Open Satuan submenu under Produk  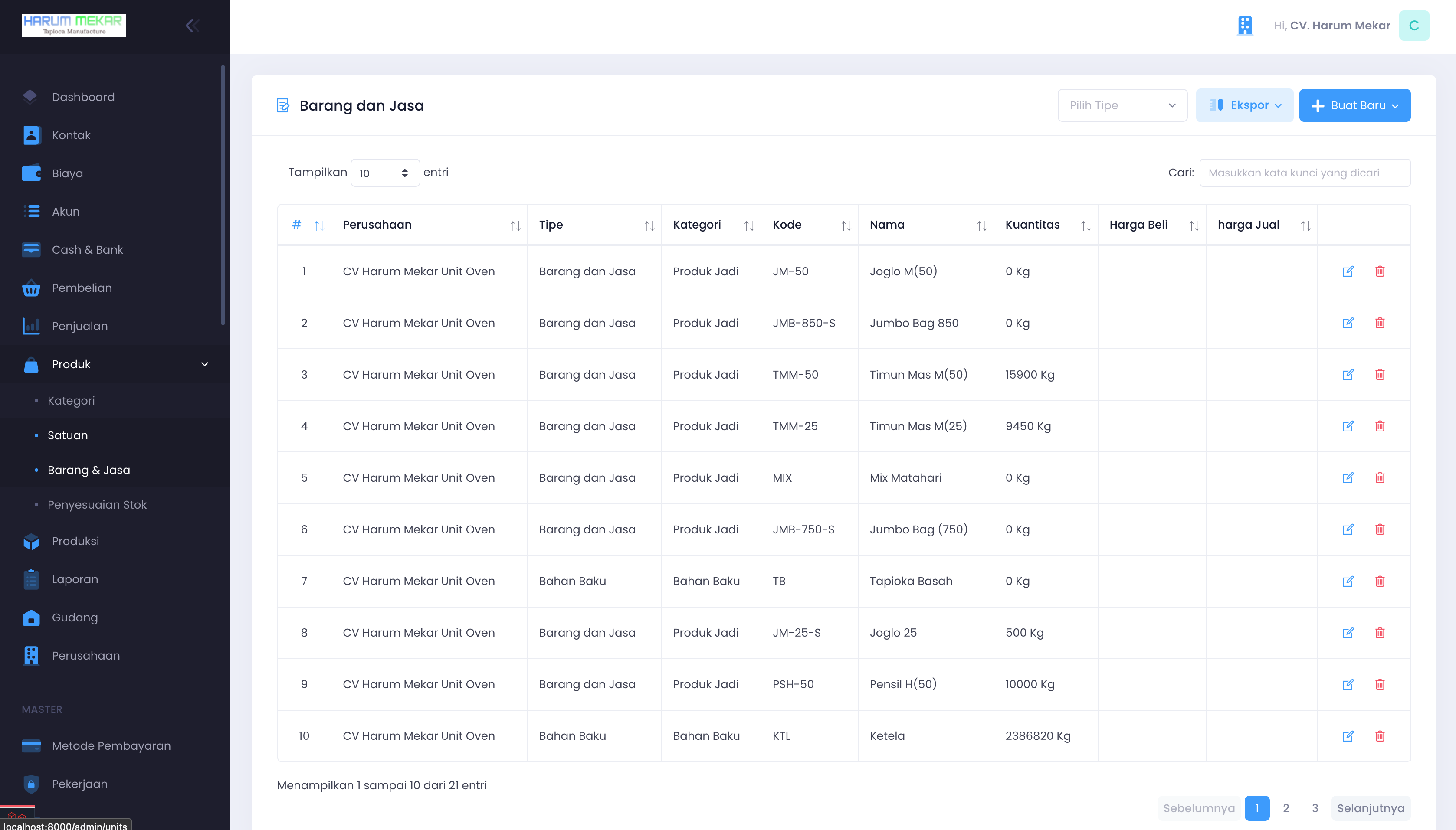click(115, 435)
